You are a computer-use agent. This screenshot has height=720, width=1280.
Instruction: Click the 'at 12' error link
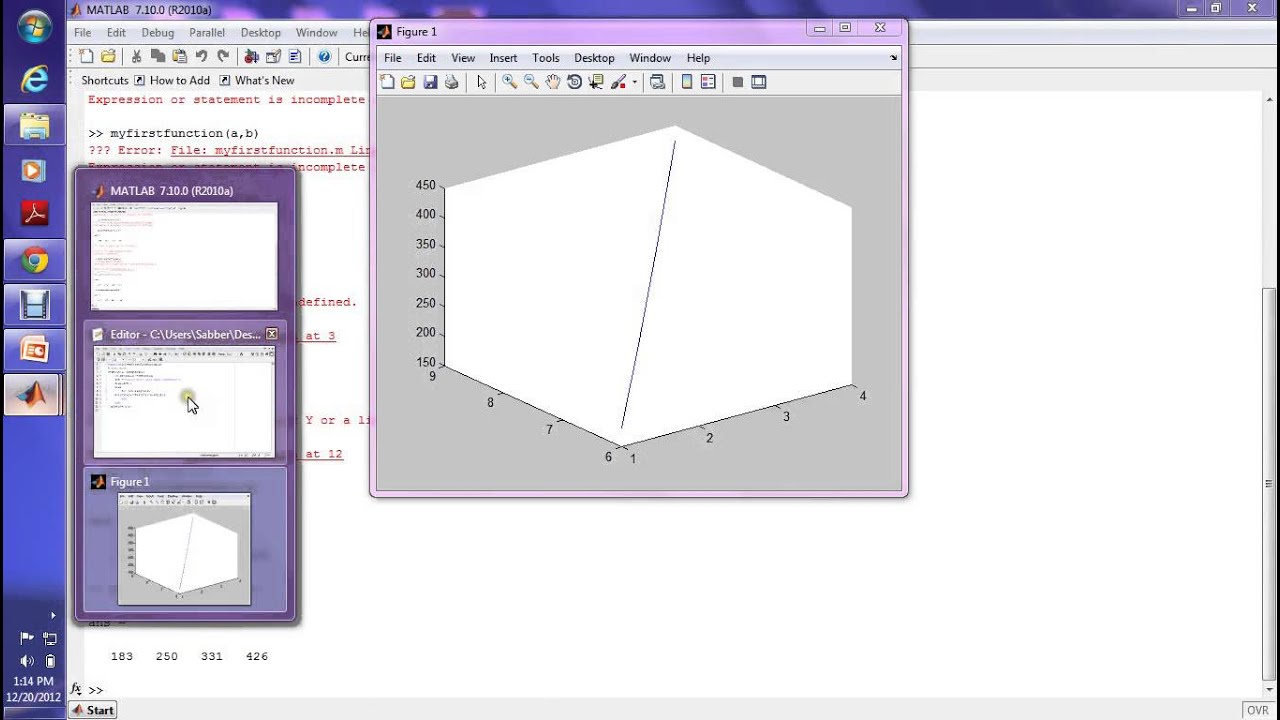coord(324,454)
